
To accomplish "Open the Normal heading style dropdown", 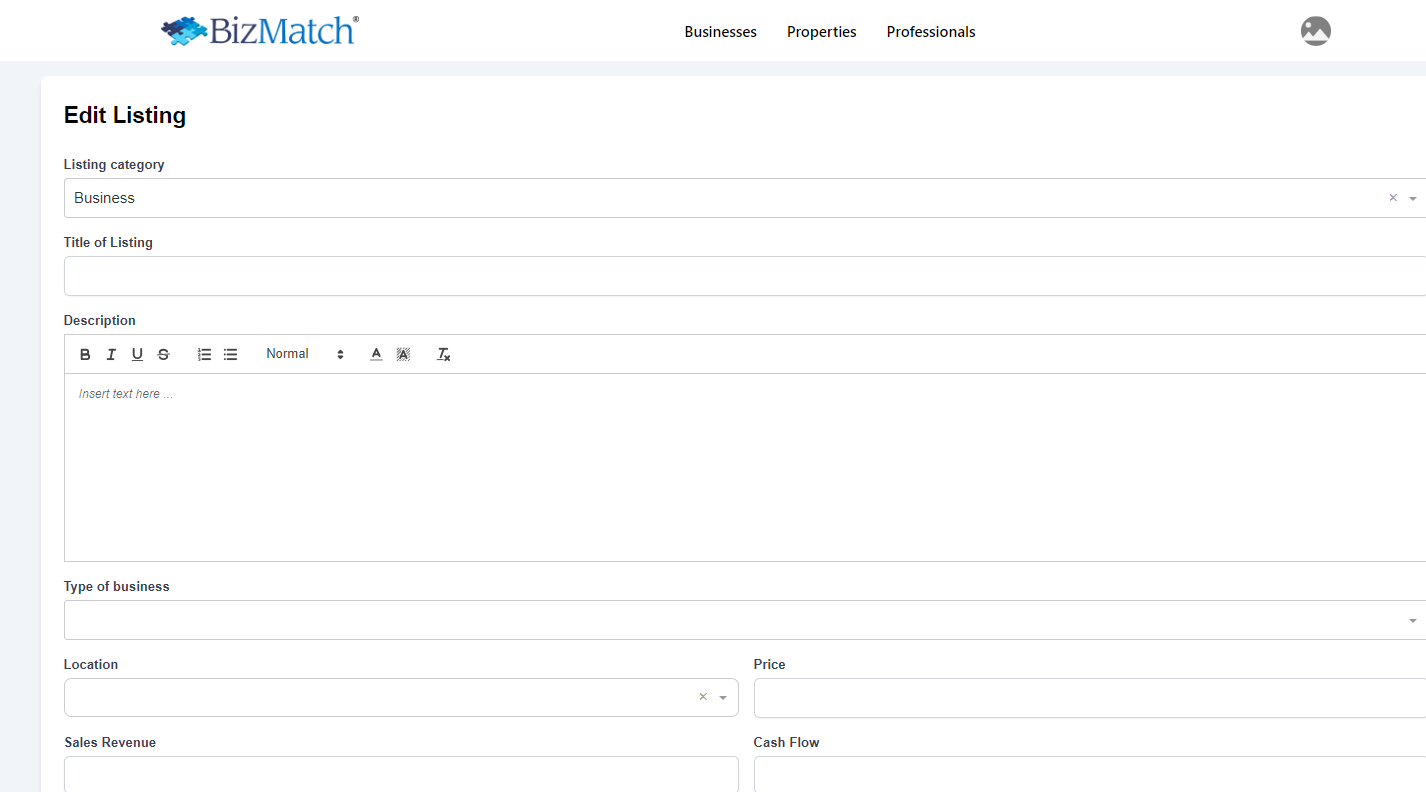I will tap(304, 354).
